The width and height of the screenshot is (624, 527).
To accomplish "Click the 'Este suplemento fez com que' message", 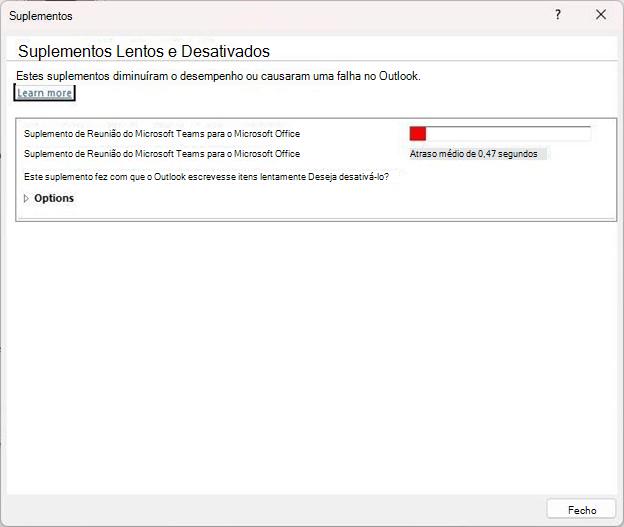I will [206, 177].
